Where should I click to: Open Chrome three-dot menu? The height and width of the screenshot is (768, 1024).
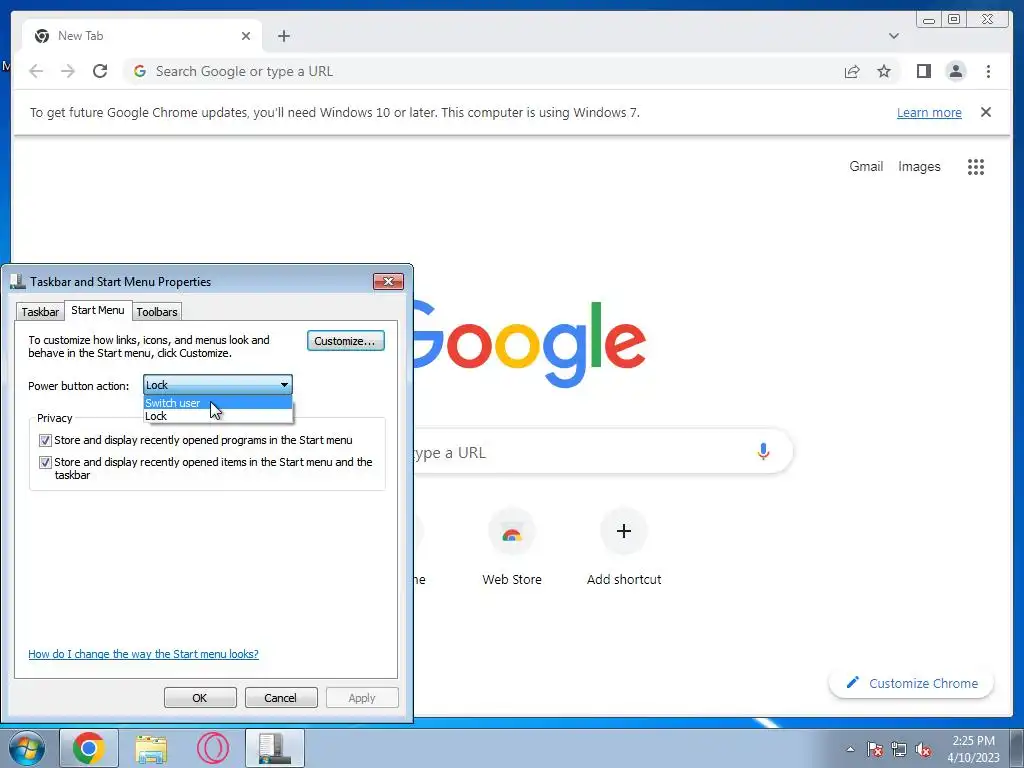click(988, 71)
